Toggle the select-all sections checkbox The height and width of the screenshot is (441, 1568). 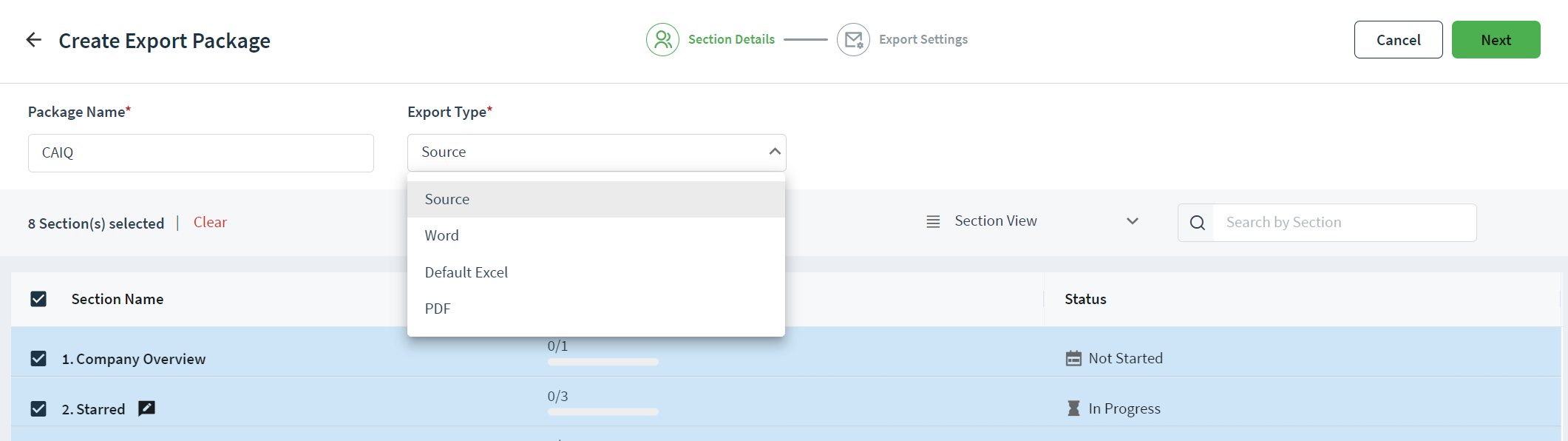38,299
